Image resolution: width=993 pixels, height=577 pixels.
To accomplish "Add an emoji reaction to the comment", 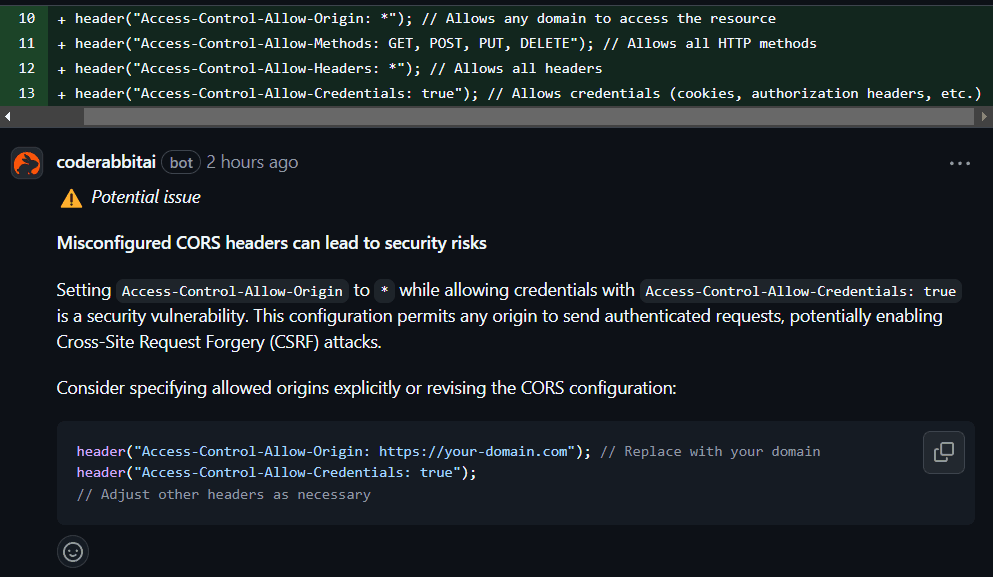I will [x=73, y=551].
